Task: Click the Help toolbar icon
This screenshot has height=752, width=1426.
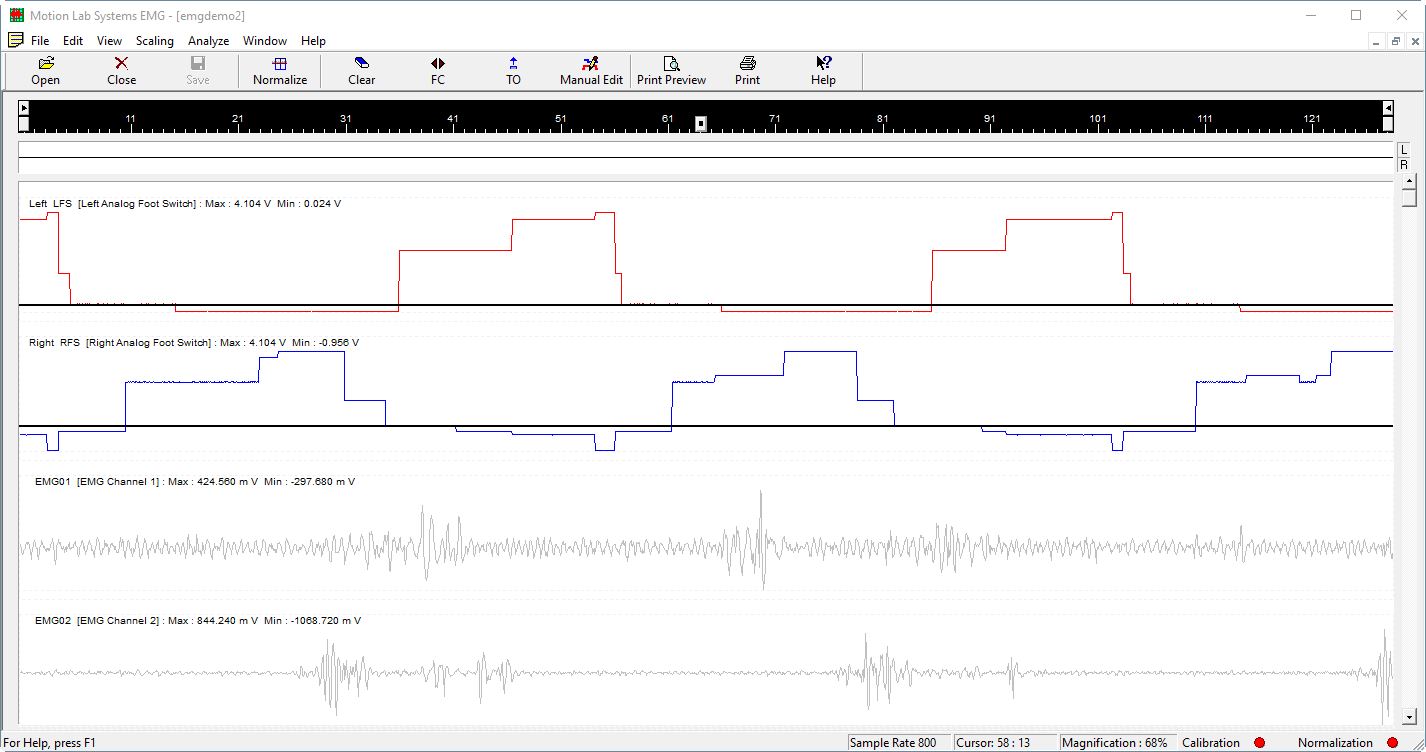Action: tap(822, 70)
